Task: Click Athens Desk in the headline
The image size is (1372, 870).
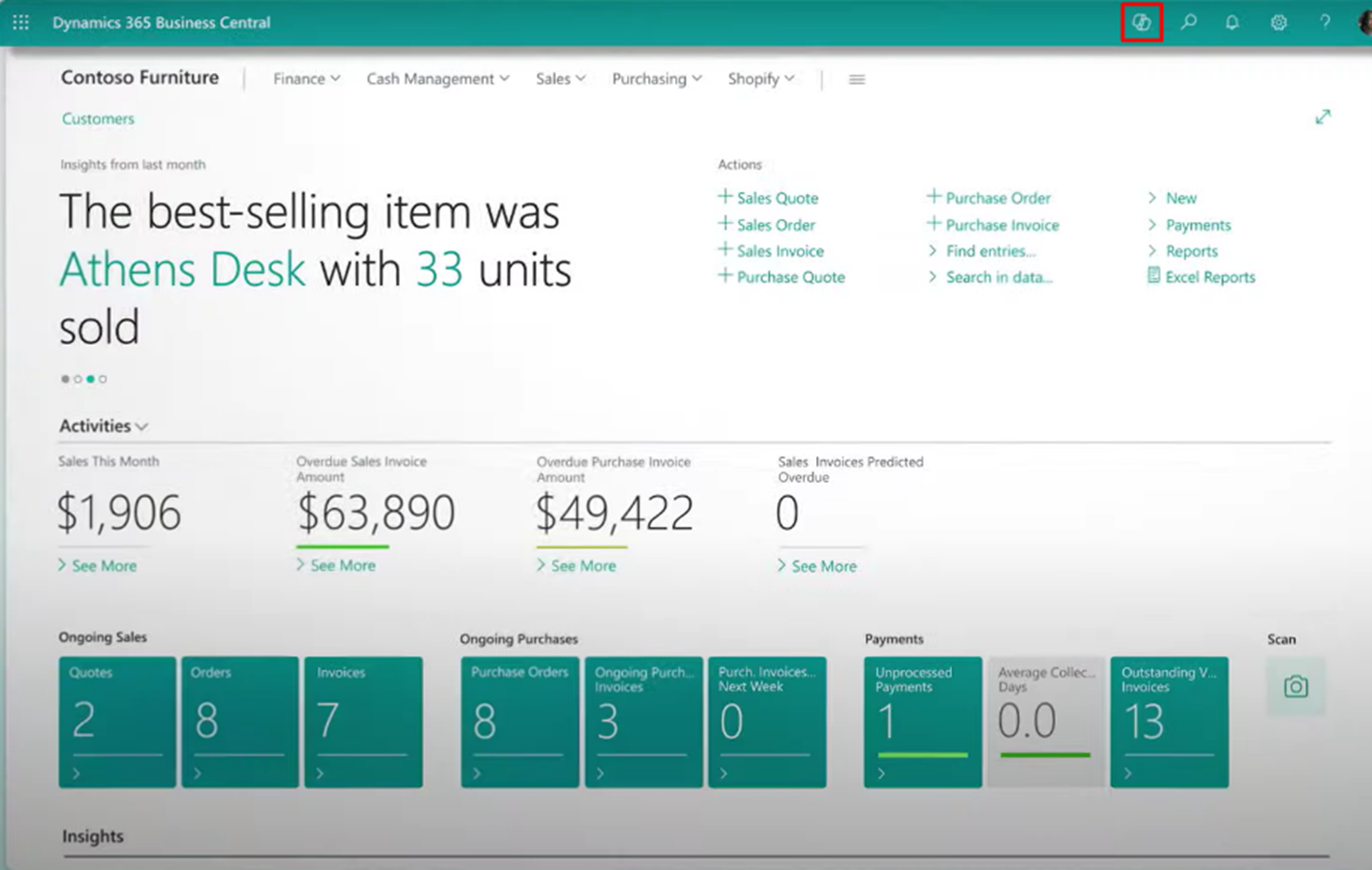Action: click(182, 270)
